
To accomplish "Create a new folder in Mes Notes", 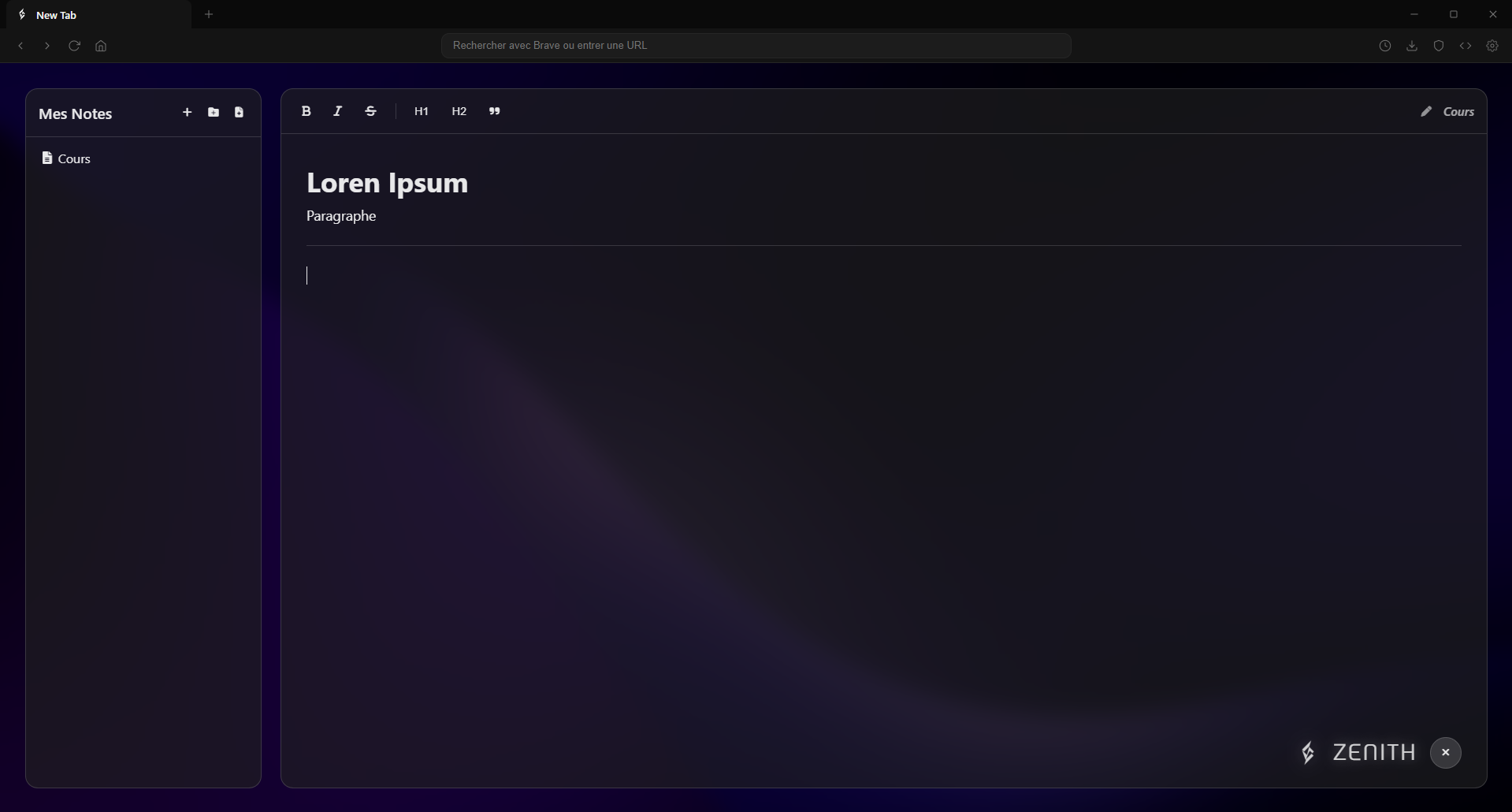I will point(214,113).
